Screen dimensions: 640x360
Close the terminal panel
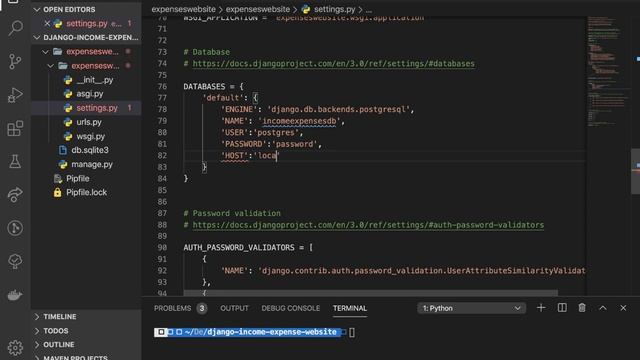(x=623, y=308)
